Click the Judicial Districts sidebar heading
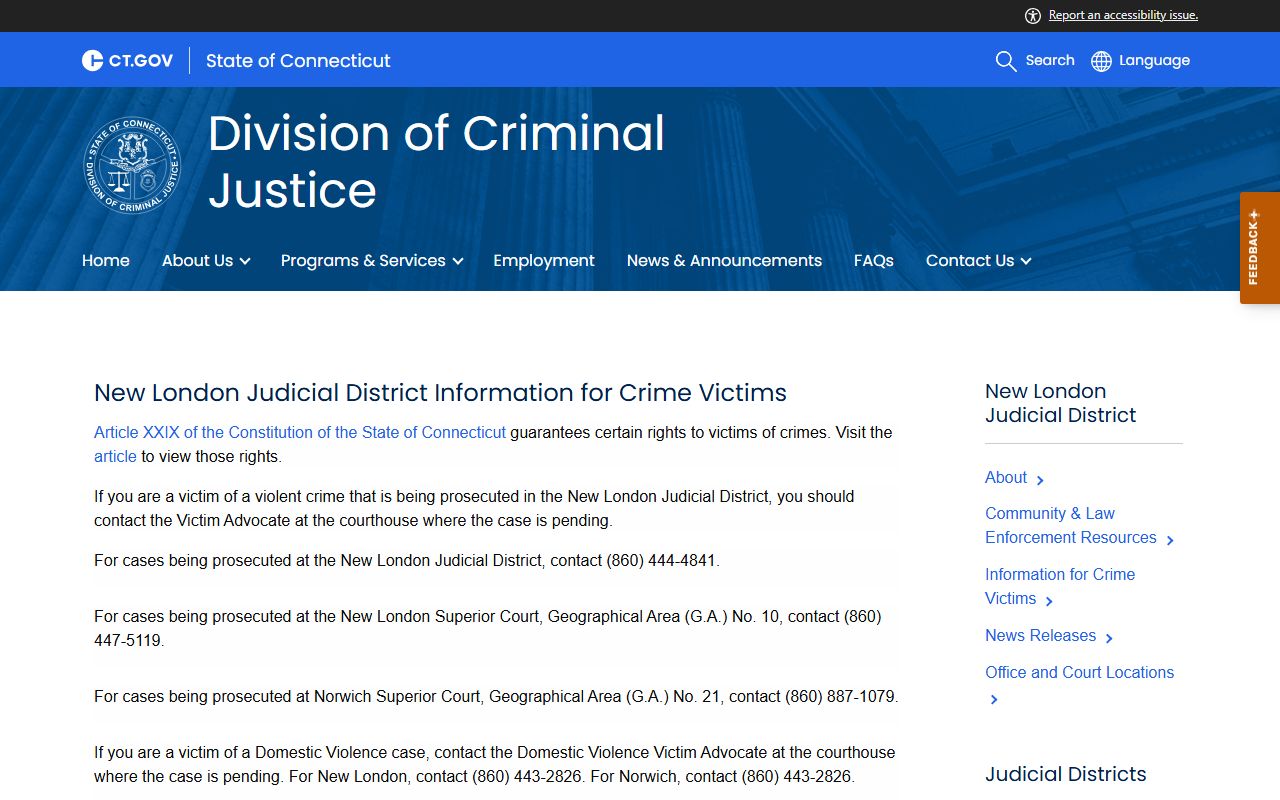 pos(1066,774)
